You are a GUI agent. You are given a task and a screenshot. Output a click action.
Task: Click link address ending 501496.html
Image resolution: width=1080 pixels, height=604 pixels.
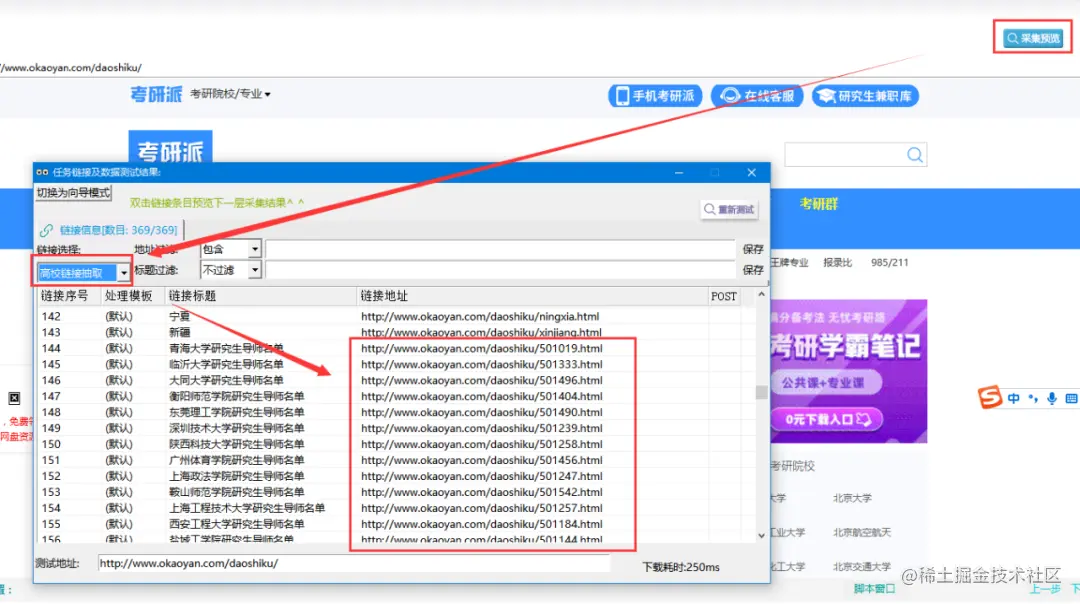tap(481, 380)
